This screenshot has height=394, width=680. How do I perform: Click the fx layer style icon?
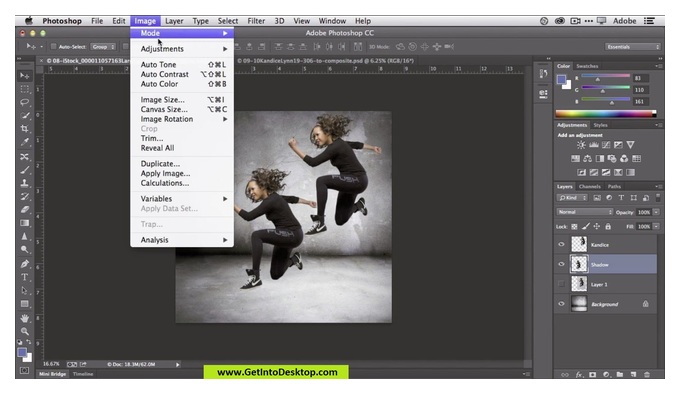point(579,374)
